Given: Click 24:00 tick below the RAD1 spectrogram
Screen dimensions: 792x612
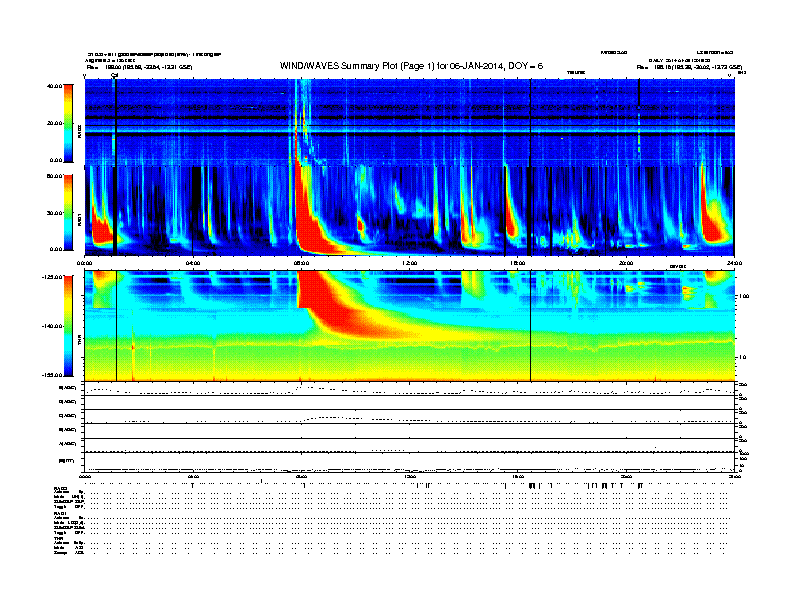Looking at the screenshot, I should pyautogui.click(x=734, y=263).
